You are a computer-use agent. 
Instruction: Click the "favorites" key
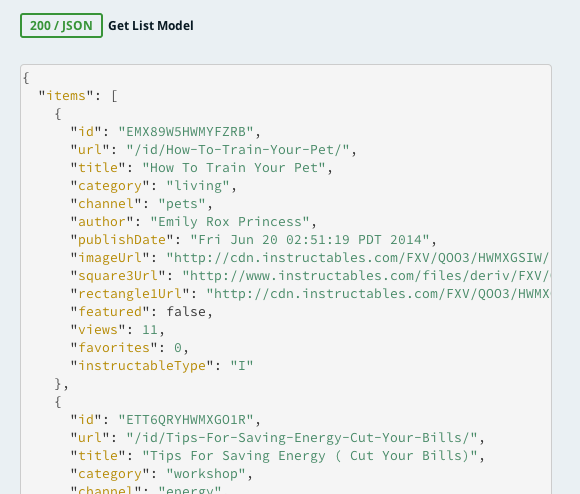pyautogui.click(x=114, y=348)
